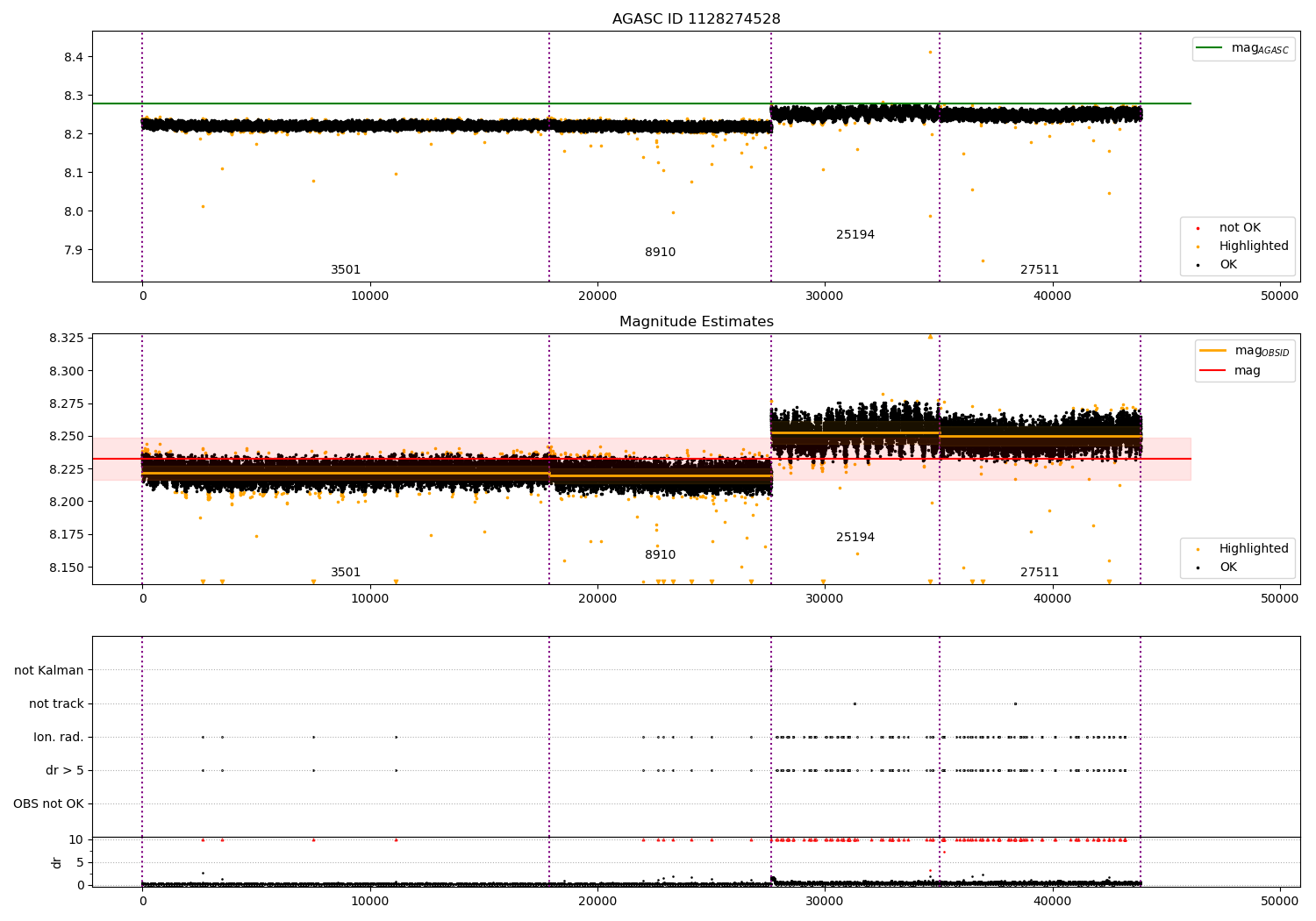Click the "25194" obsid label in the top plot
Image resolution: width=1316 pixels, height=921 pixels.
[855, 235]
